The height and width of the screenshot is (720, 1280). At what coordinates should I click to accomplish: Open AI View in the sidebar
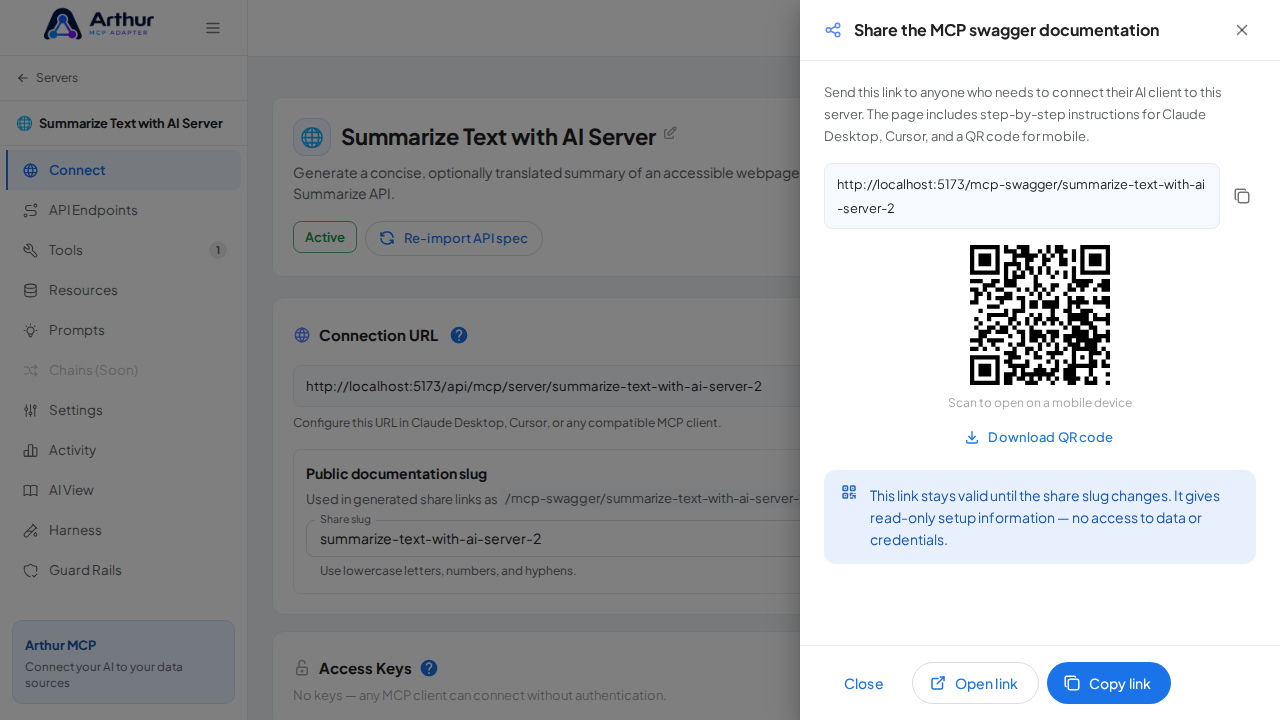[123, 490]
